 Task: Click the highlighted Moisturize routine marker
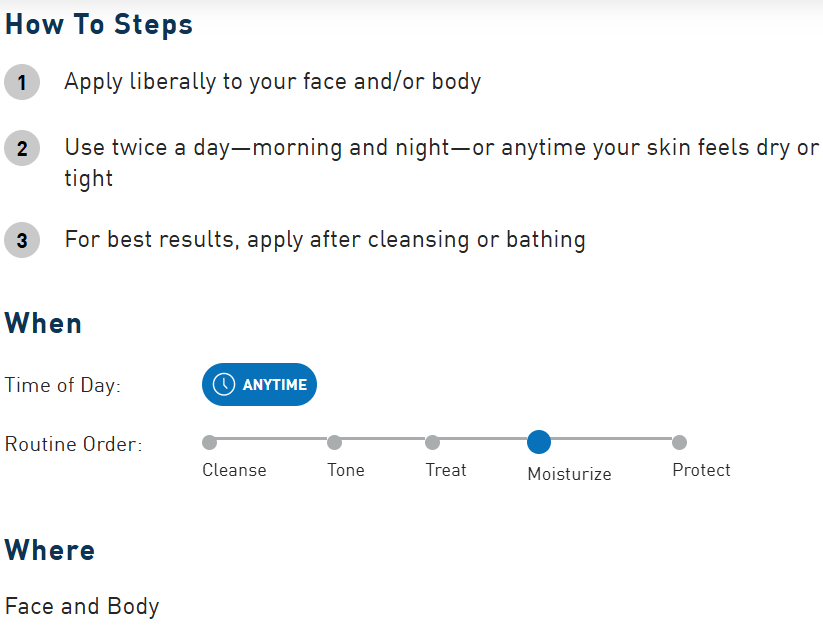[x=539, y=442]
